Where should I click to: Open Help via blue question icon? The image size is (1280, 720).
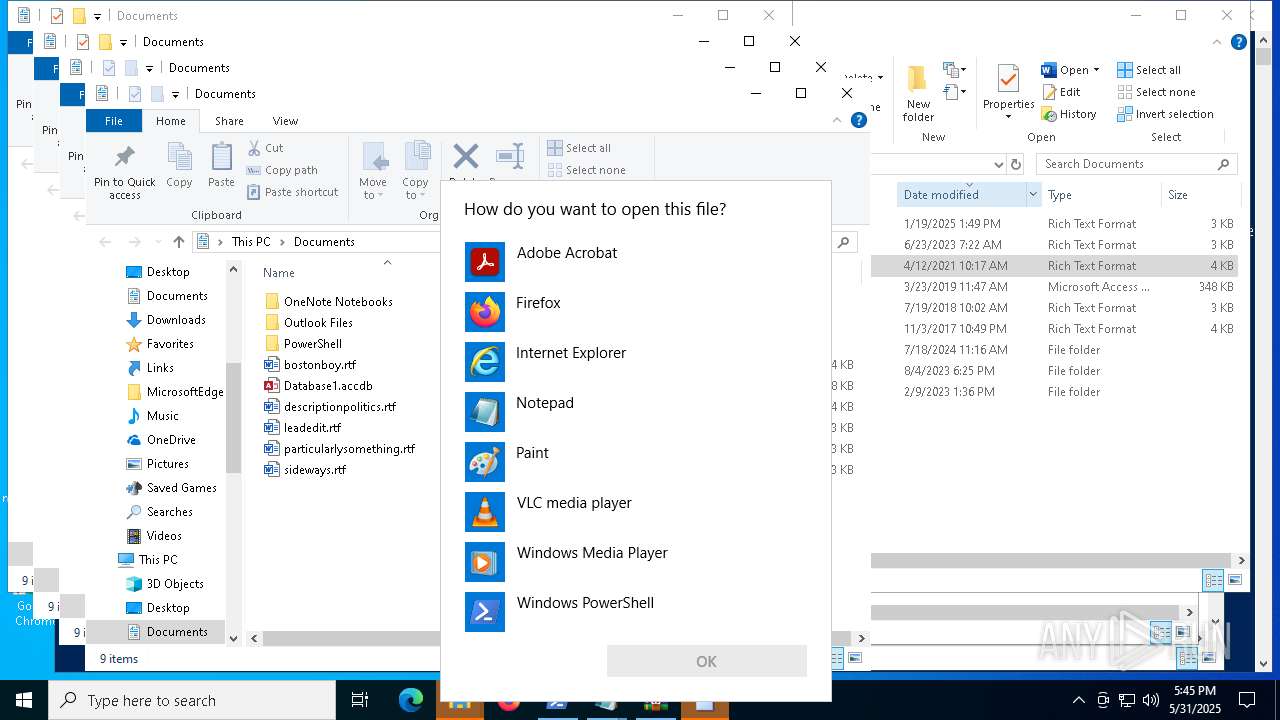pyautogui.click(x=858, y=120)
